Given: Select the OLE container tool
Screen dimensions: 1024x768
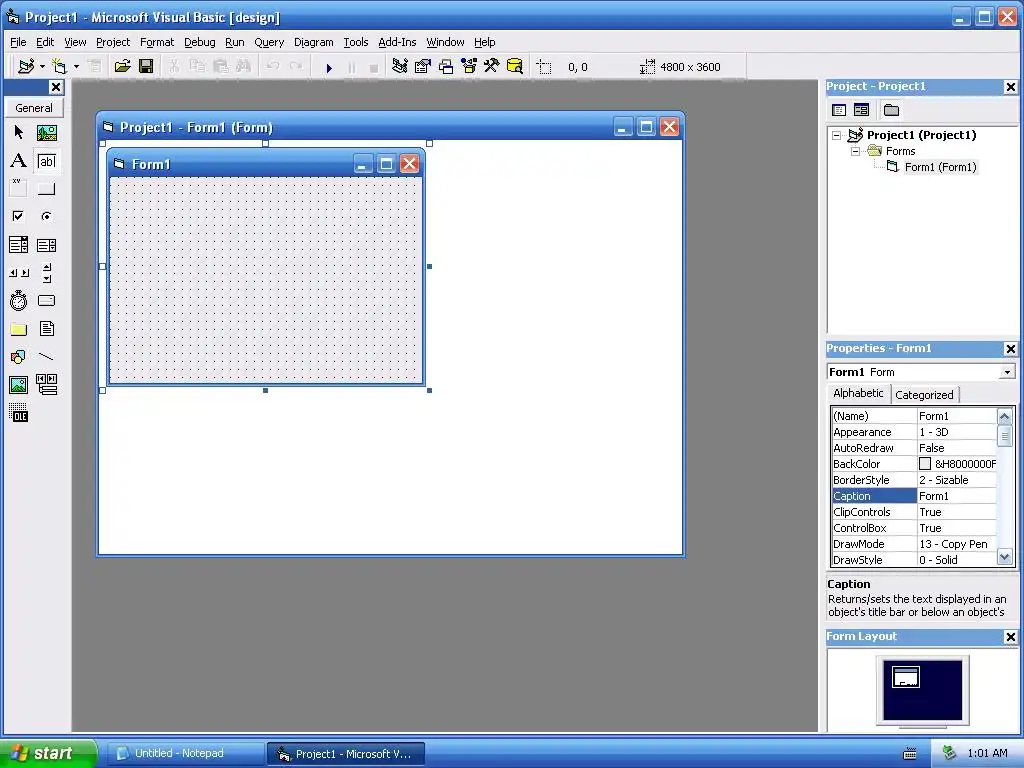Looking at the screenshot, I should [18, 413].
